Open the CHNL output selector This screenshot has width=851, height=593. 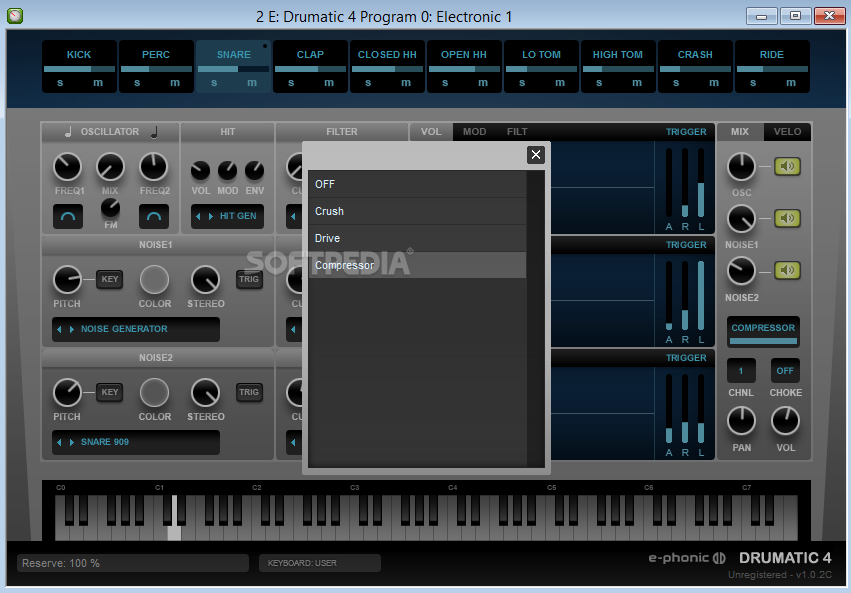(x=741, y=371)
